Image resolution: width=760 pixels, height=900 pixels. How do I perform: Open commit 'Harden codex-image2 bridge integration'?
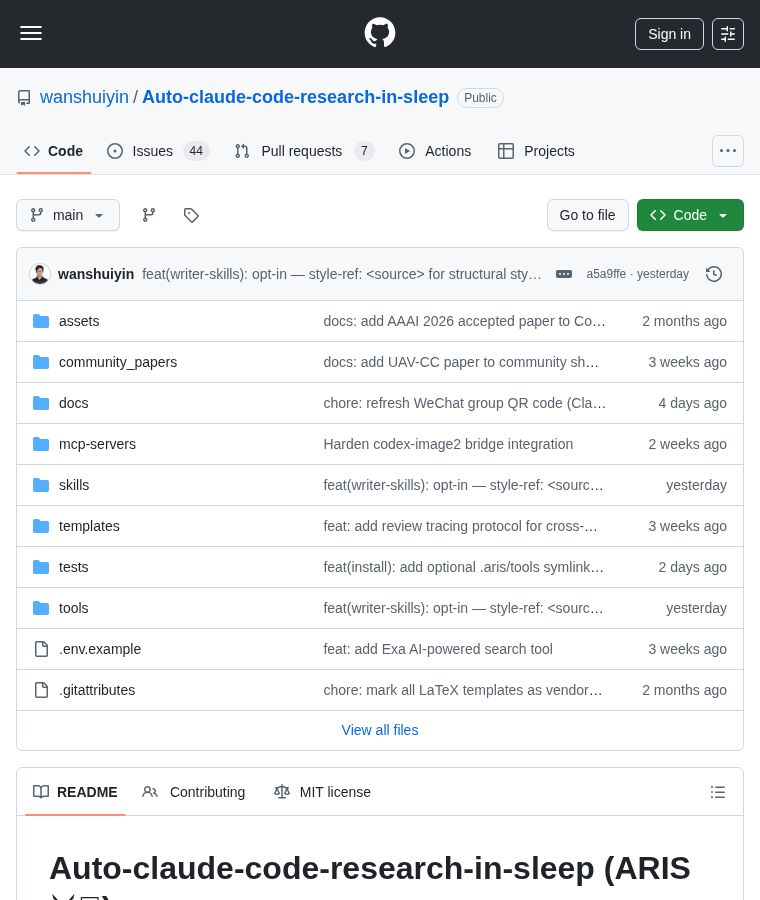pyautogui.click(x=448, y=444)
